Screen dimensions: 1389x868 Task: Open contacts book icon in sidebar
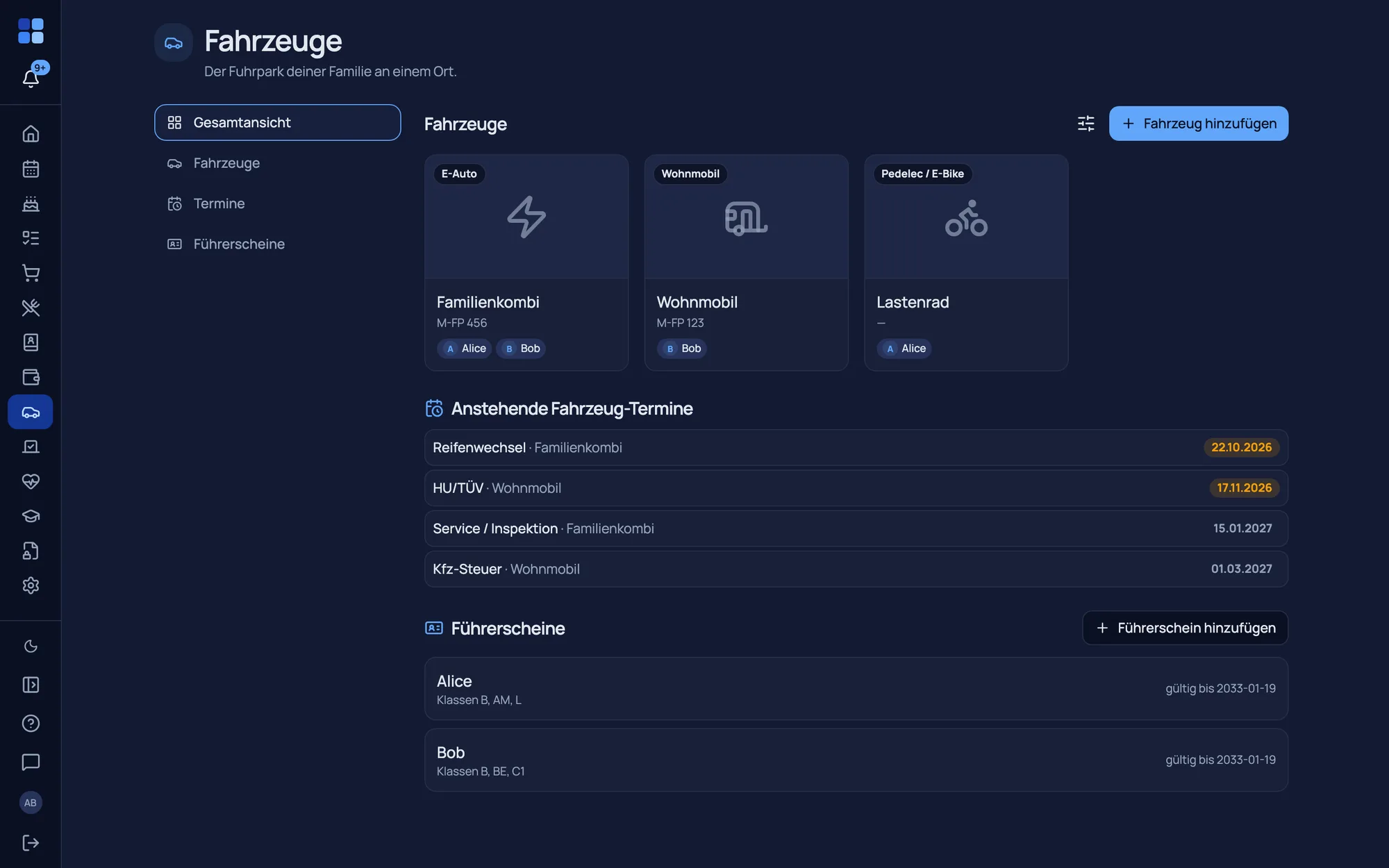point(31,342)
